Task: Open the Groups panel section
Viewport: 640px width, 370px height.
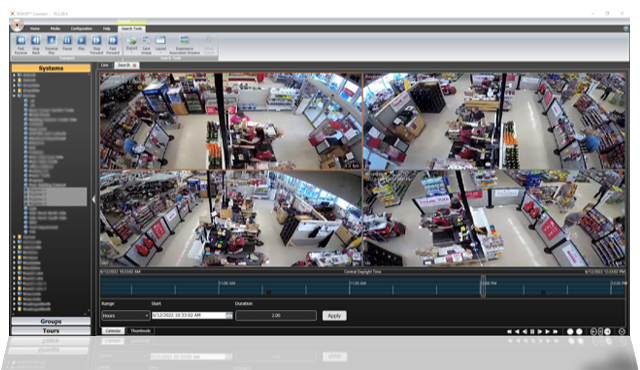Action: tap(51, 321)
